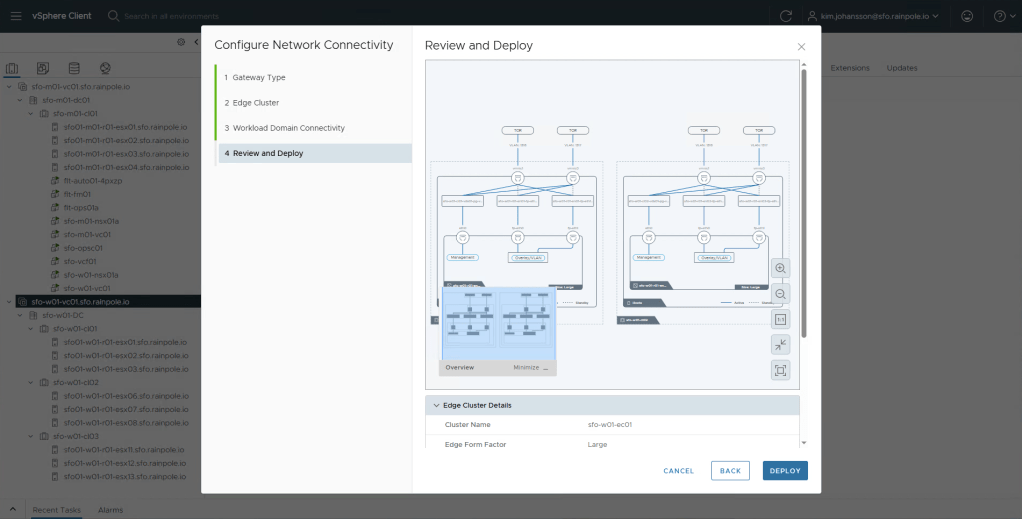The height and width of the screenshot is (519, 1022).
Task: Click the refresh icon in the header
Action: (786, 16)
